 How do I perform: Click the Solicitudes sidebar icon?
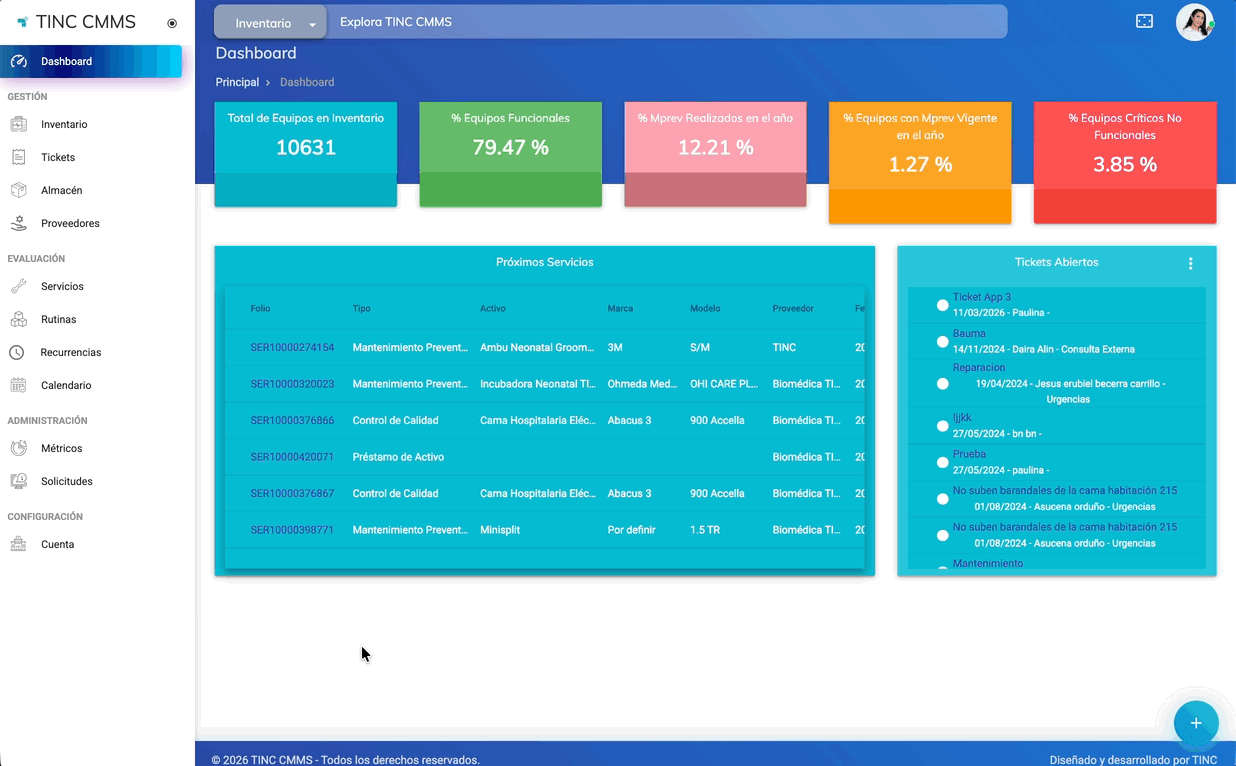click(19, 481)
